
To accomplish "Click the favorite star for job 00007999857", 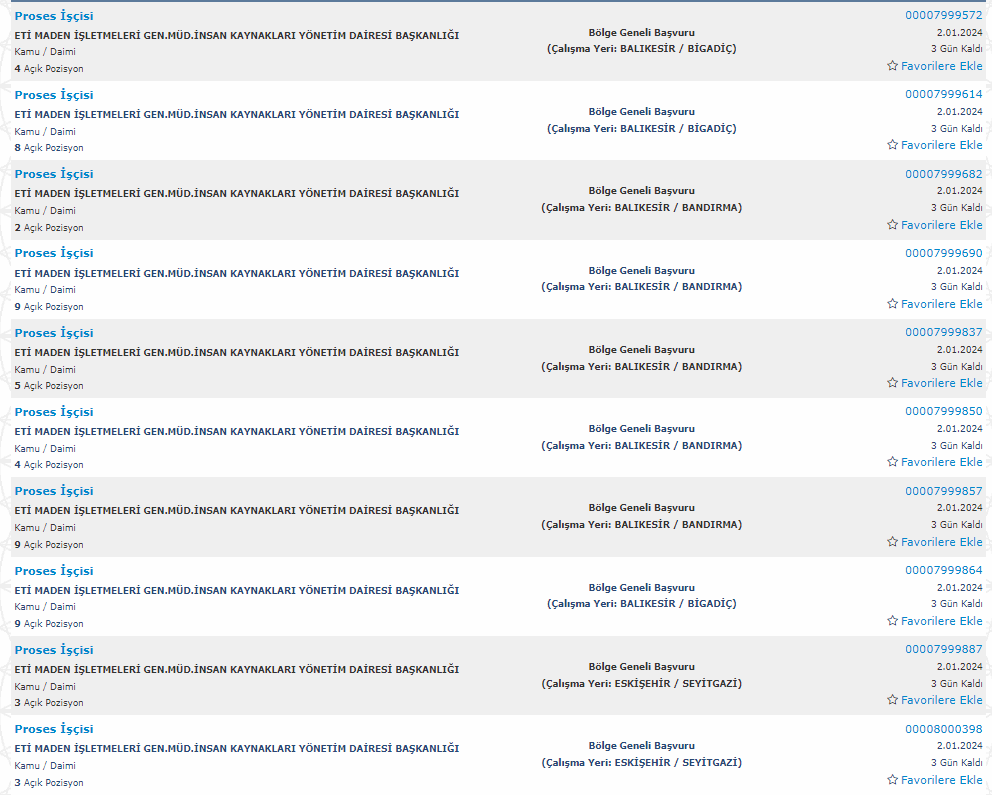I will point(892,542).
